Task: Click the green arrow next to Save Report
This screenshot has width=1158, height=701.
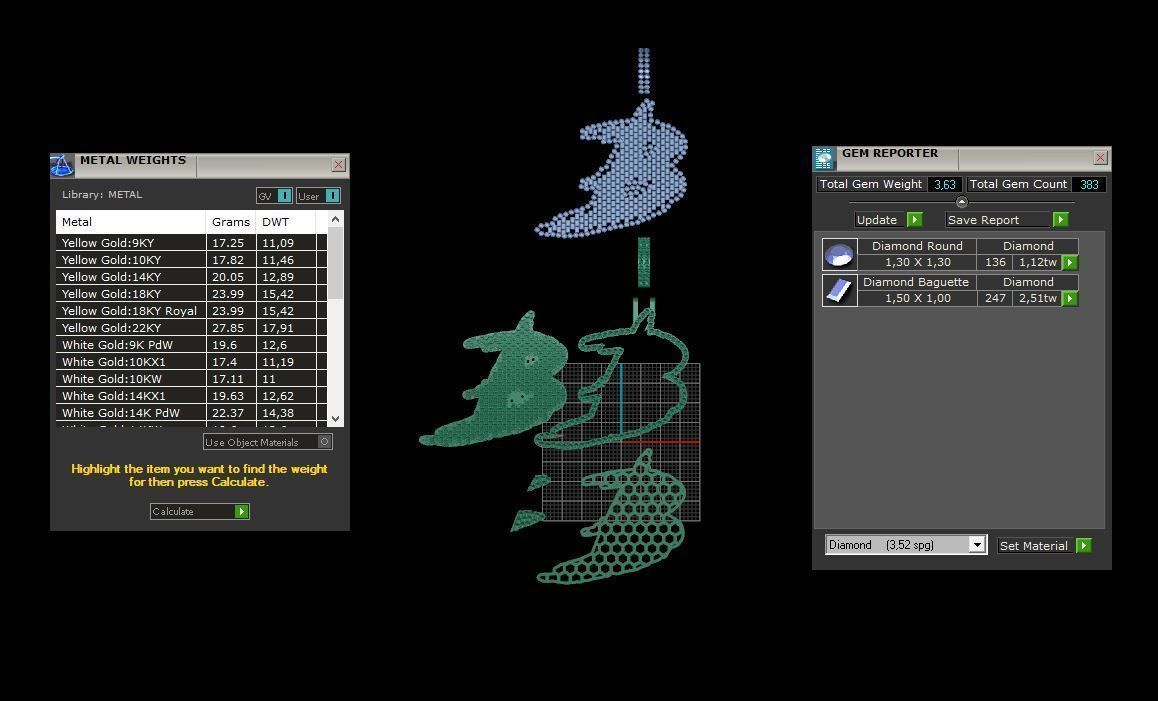Action: 1061,219
